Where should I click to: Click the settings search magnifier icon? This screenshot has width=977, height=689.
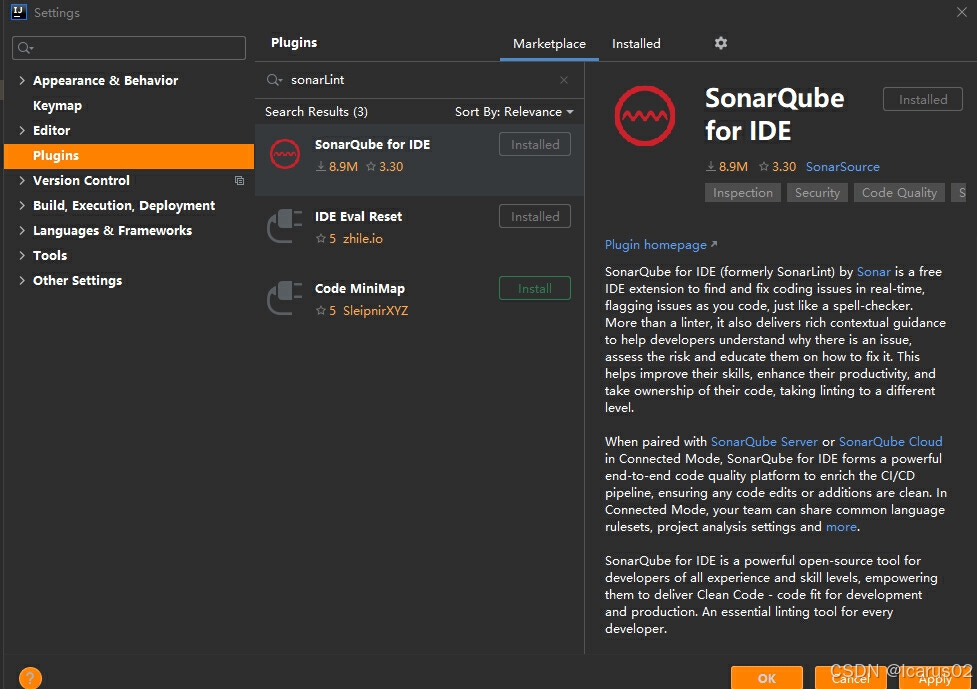pyautogui.click(x=26, y=48)
